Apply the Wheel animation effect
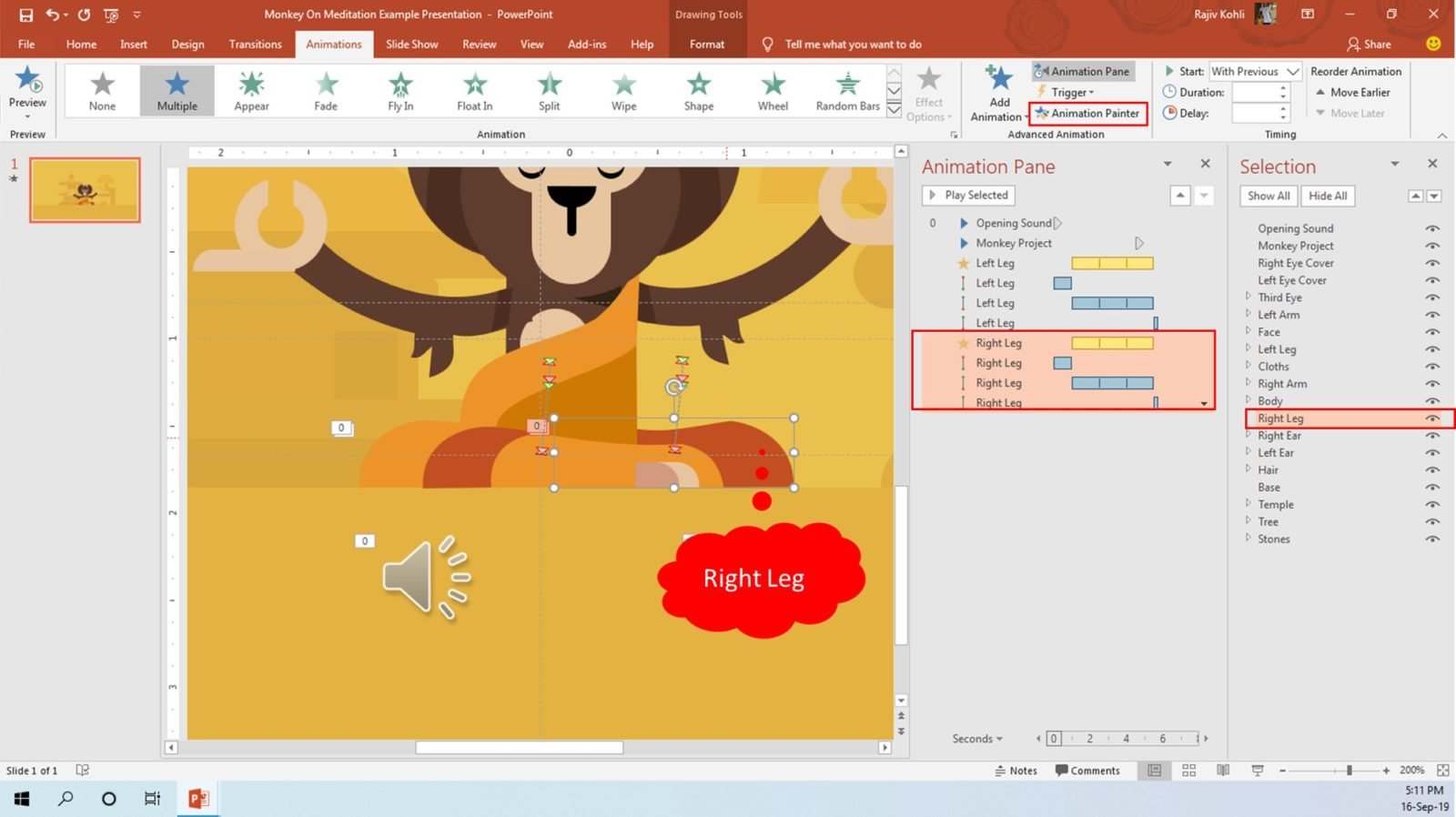This screenshot has width=1456, height=817. 773,90
